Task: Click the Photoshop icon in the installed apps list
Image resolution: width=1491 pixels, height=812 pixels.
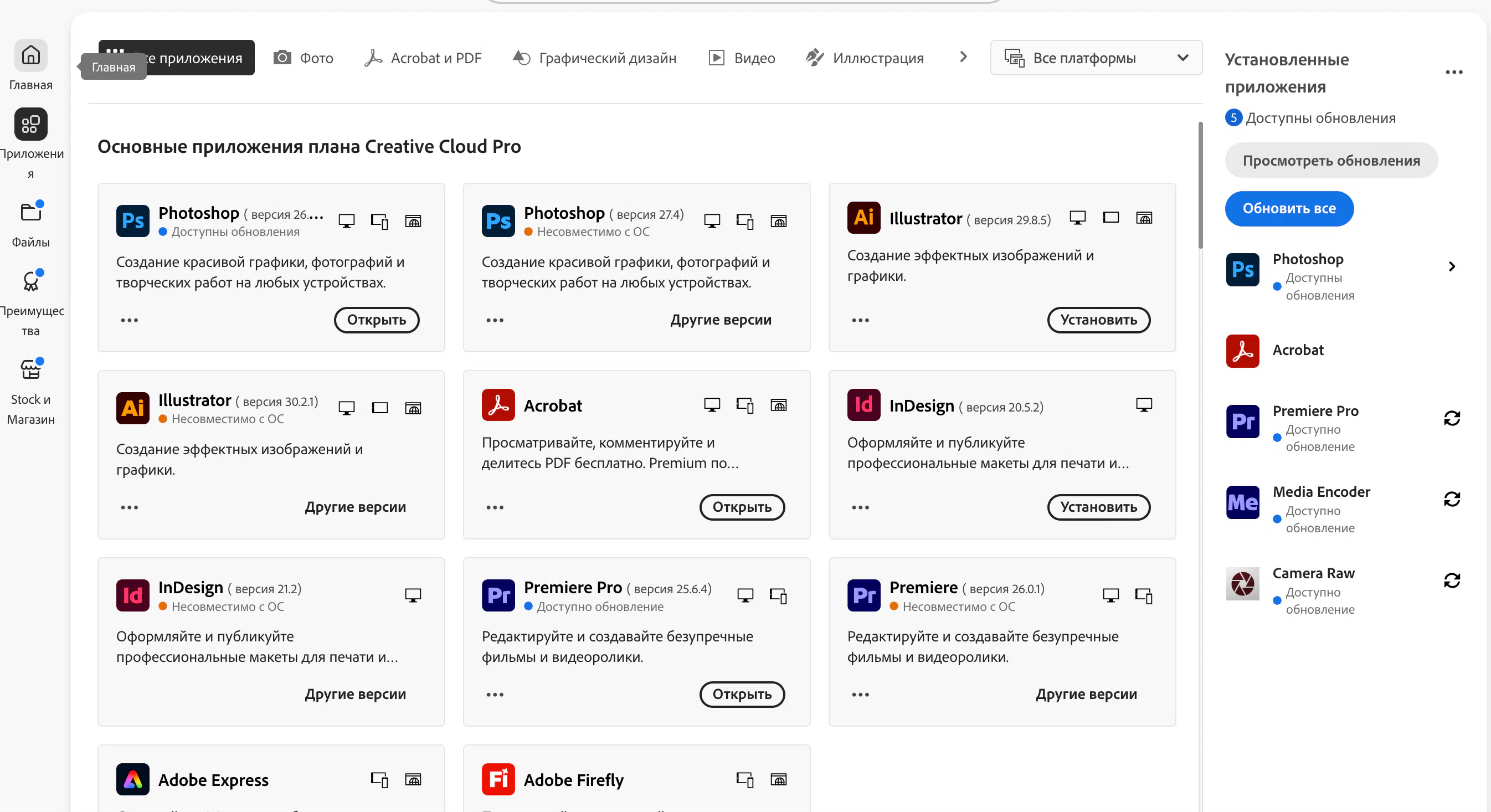Action: point(1243,270)
